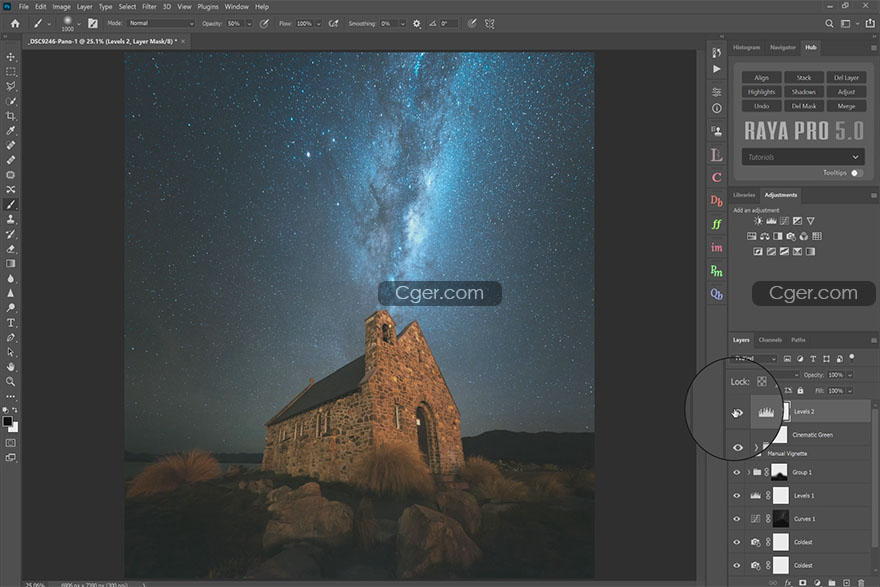
Task: Add a Curves adjustment from Adjustments panel
Action: [784, 221]
